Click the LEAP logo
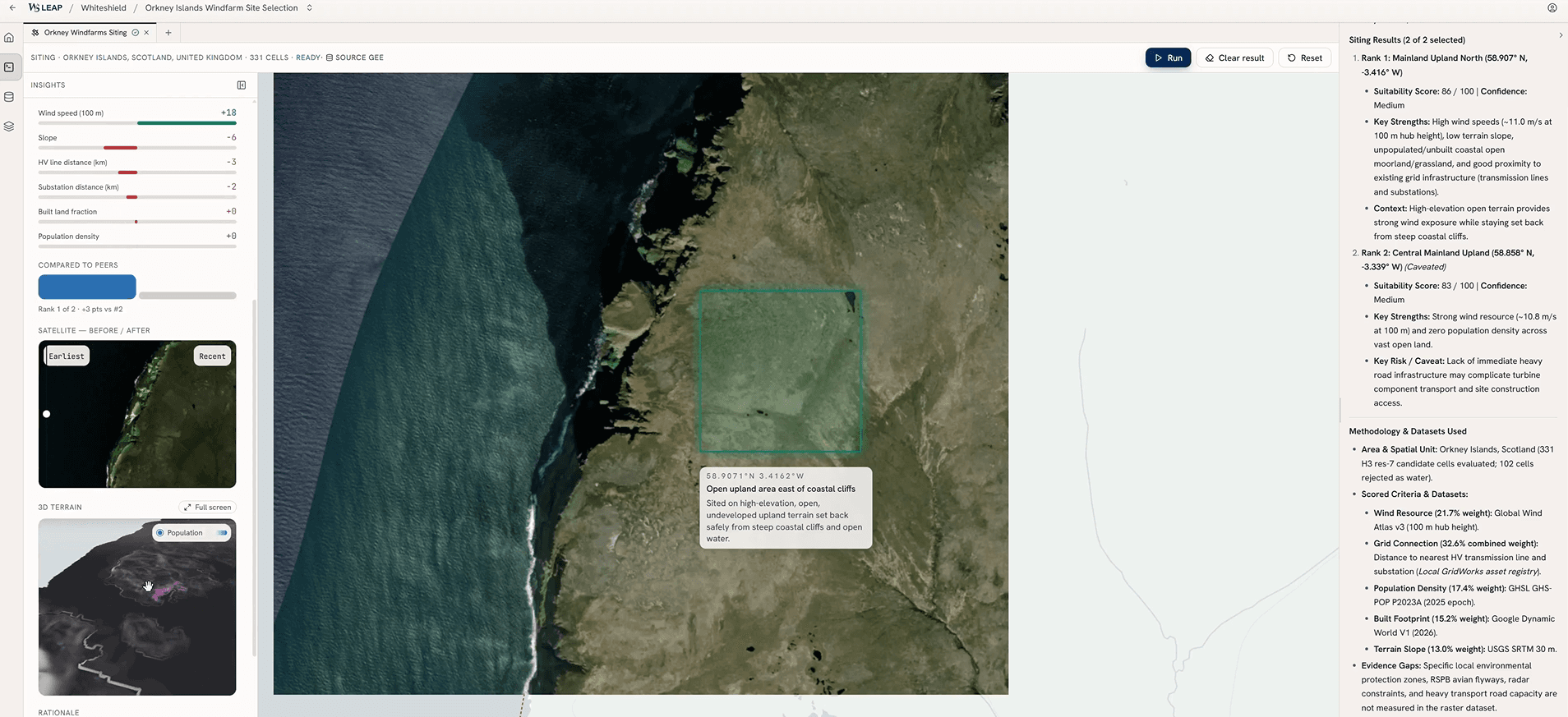1568x717 pixels. coord(45,8)
